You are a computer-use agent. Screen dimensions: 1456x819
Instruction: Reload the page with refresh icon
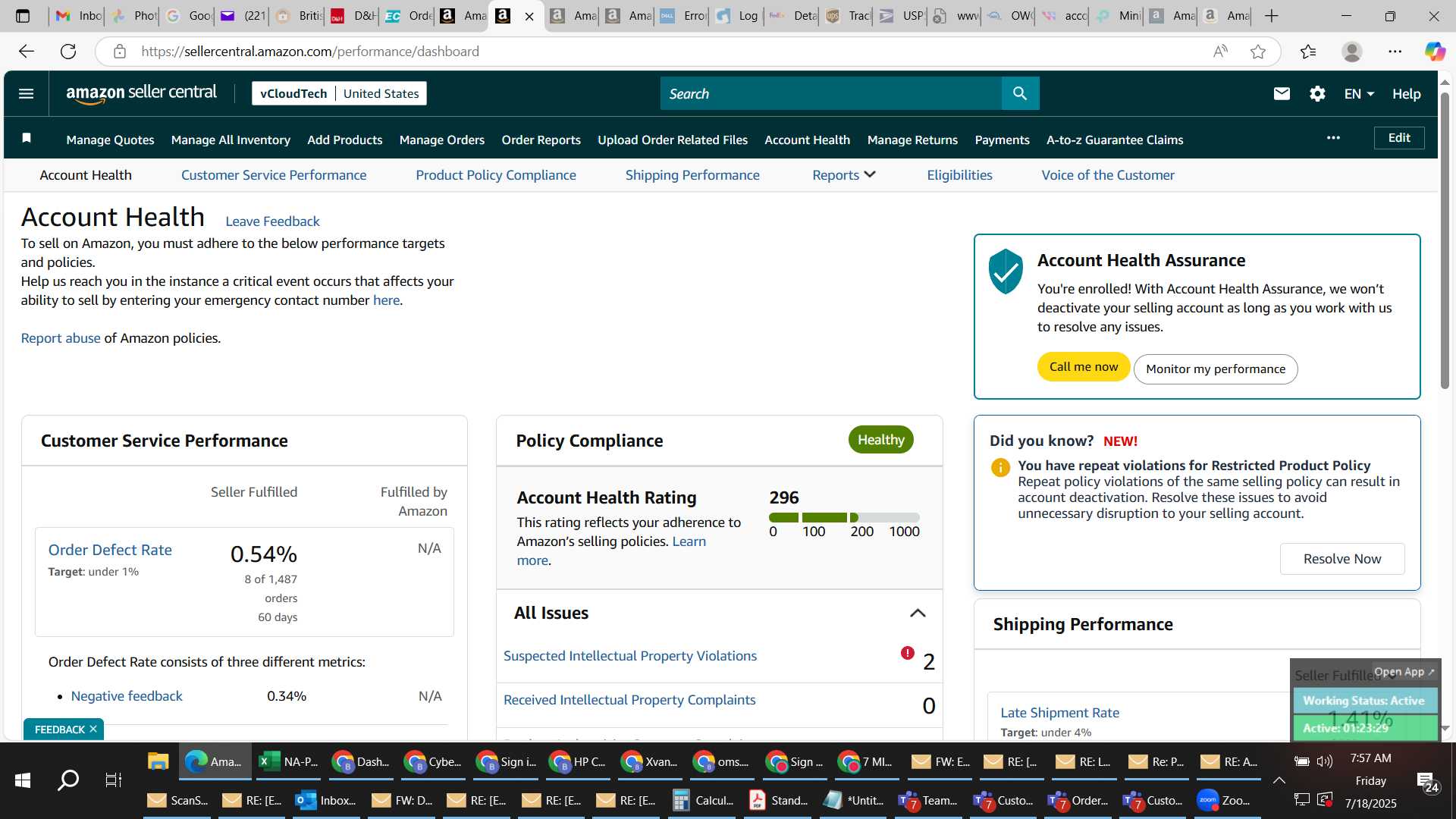point(68,51)
